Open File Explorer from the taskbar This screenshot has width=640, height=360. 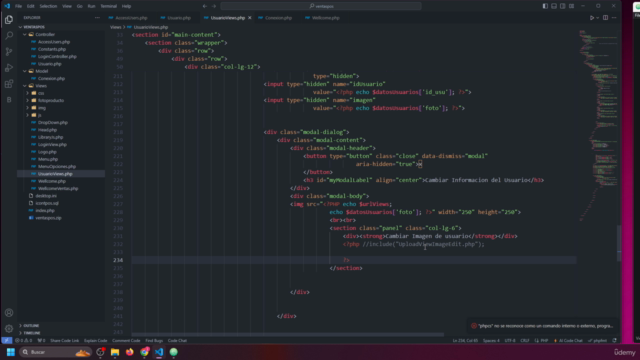point(115,352)
